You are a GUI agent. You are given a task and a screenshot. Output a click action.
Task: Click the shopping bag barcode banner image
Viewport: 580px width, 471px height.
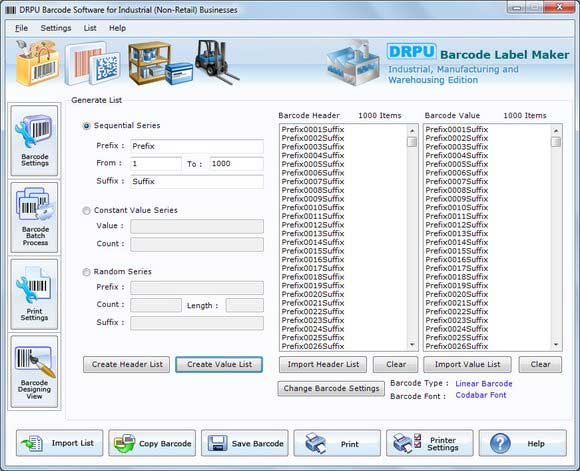tap(37, 63)
